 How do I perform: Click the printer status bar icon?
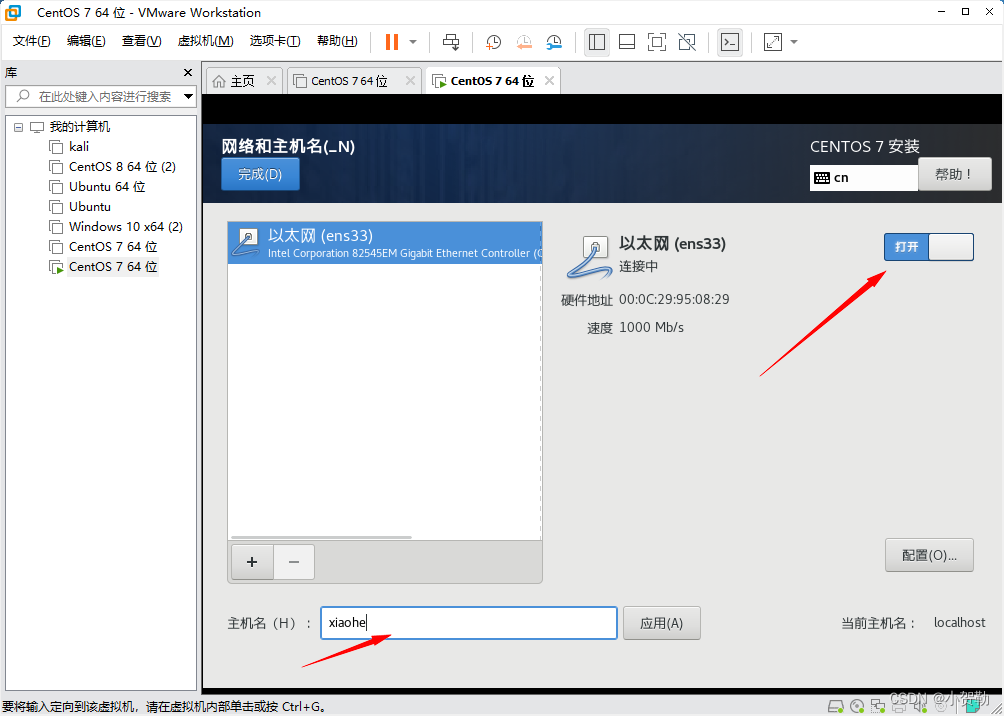coord(899,708)
